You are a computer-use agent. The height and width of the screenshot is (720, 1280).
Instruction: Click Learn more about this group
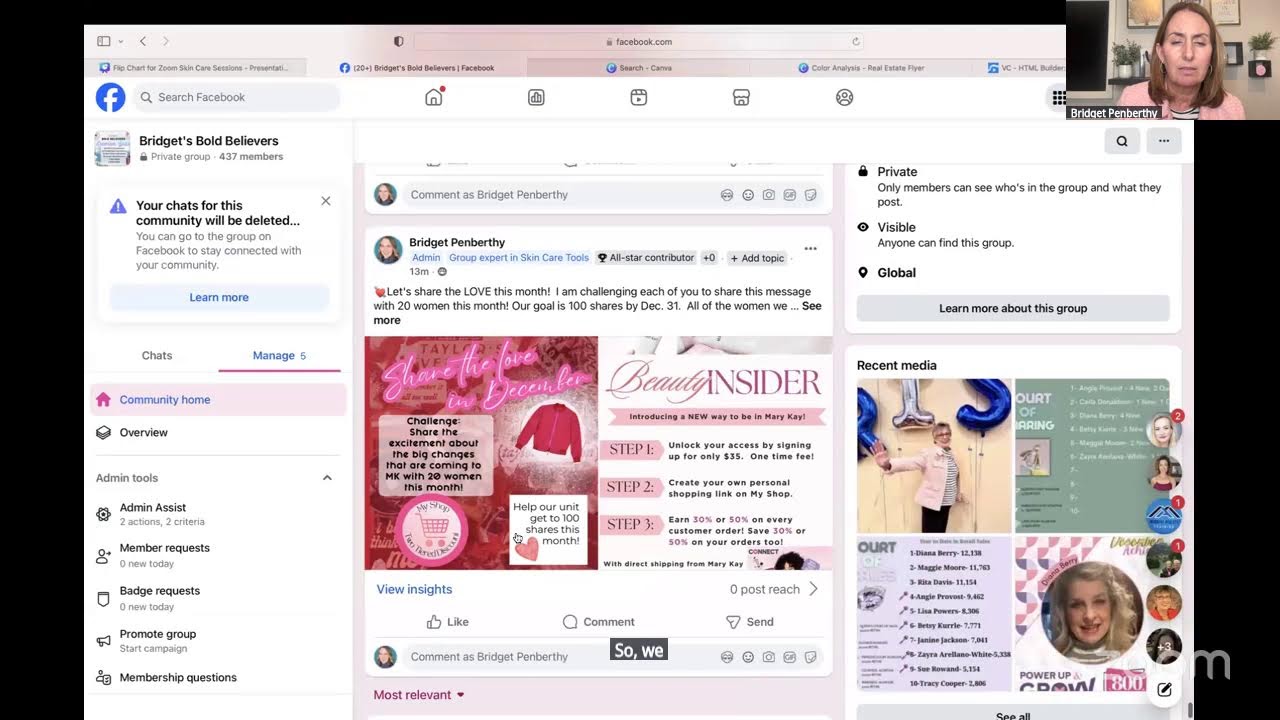(1013, 308)
